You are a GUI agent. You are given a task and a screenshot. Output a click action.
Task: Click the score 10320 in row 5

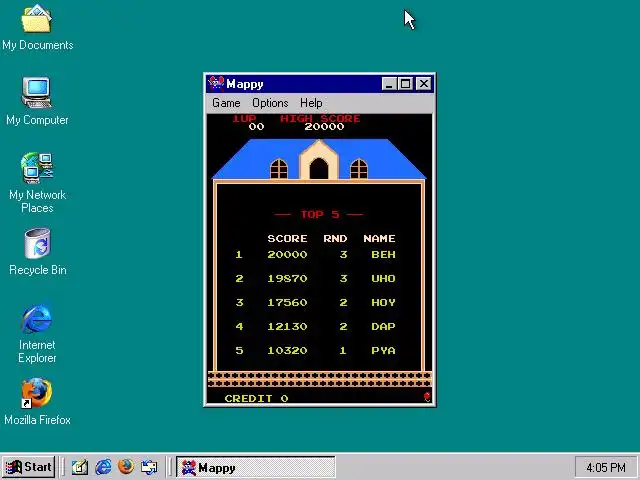tap(287, 351)
